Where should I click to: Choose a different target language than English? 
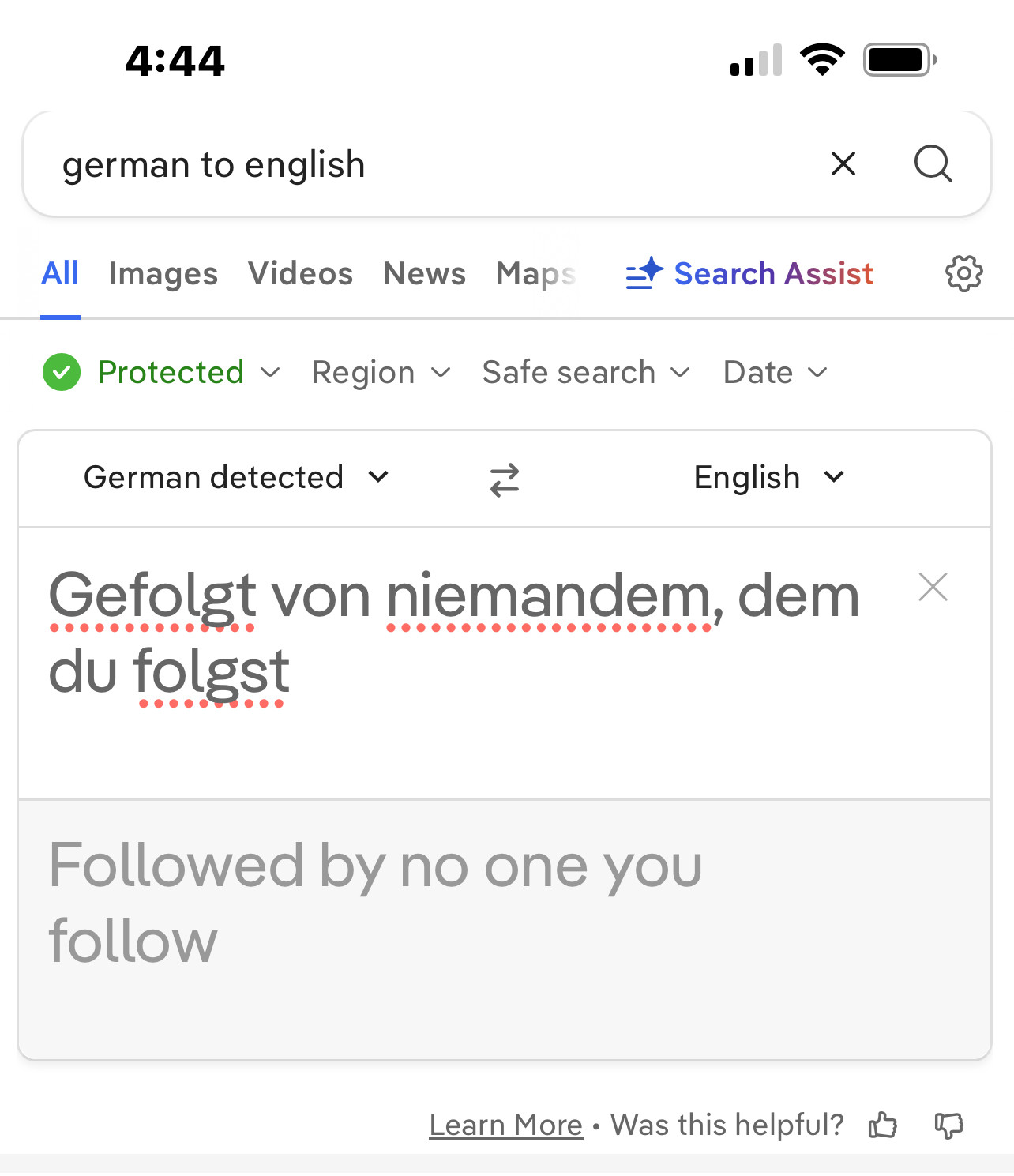click(768, 478)
